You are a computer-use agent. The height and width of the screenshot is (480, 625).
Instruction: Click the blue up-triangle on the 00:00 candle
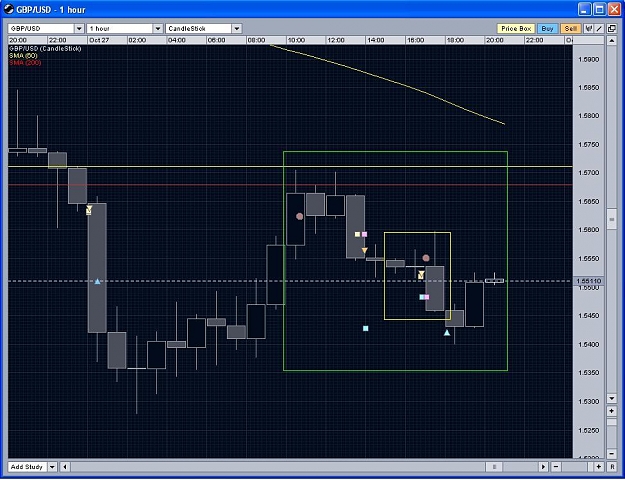coord(98,281)
